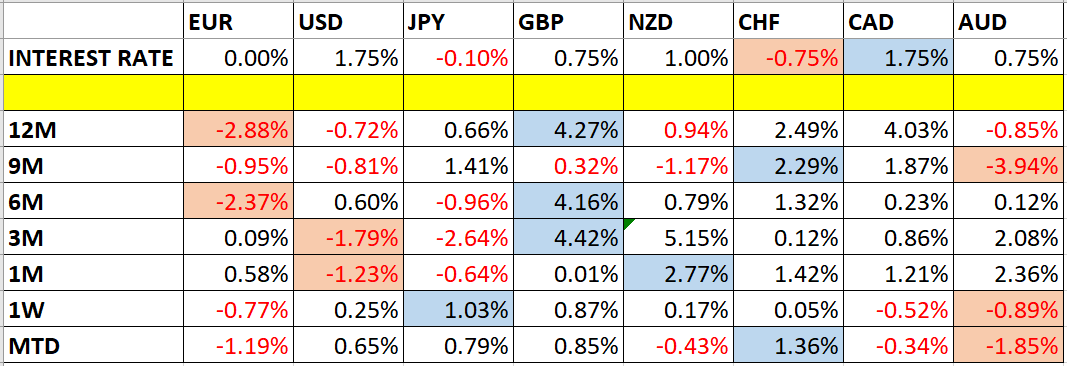
Task: Click the GBP 12M cell showing 4.27%
Action: (568, 129)
